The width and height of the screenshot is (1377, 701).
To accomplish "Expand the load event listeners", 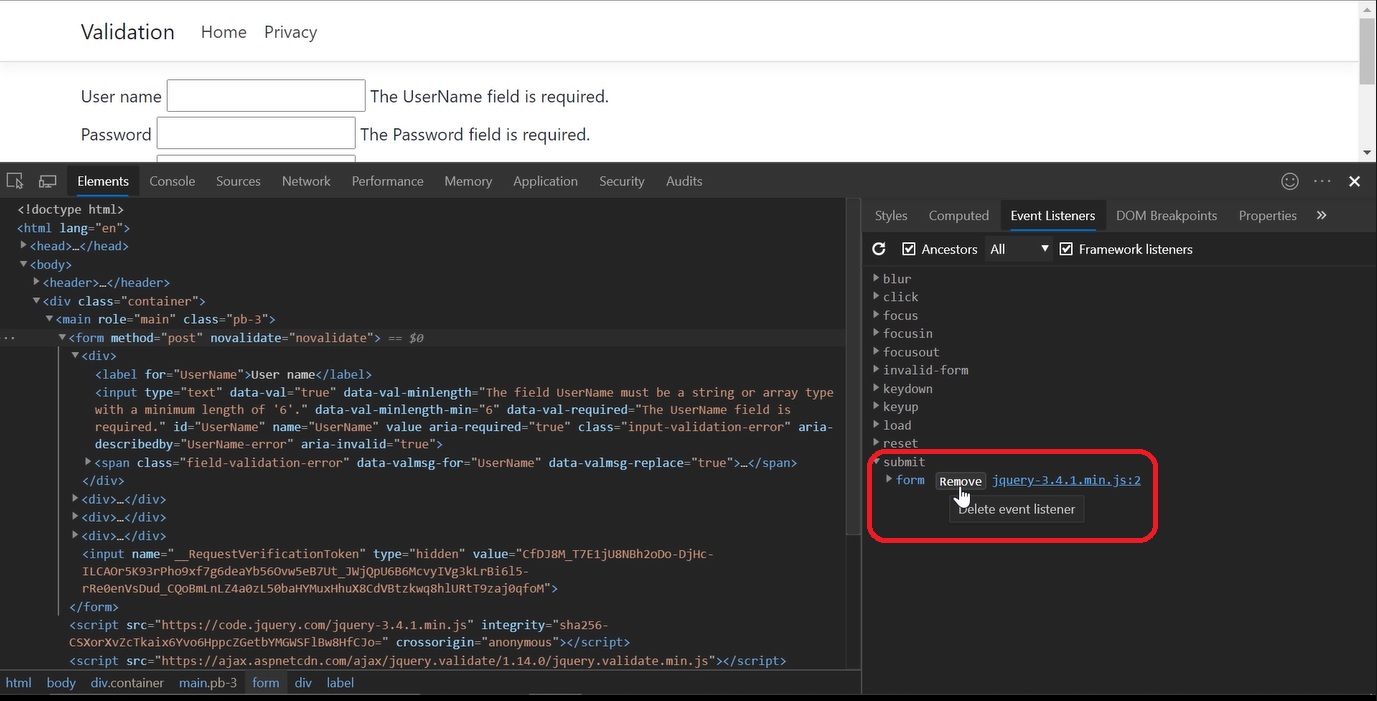I will pyautogui.click(x=877, y=424).
